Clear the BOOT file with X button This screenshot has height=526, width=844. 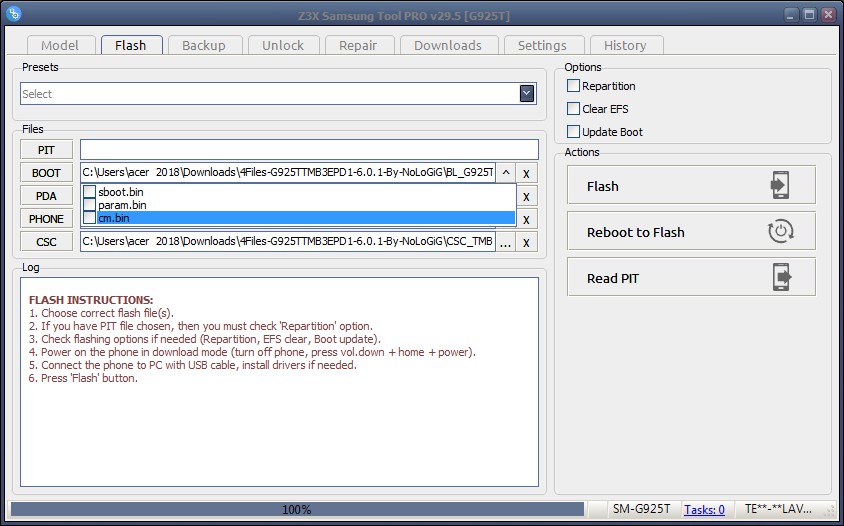527,173
